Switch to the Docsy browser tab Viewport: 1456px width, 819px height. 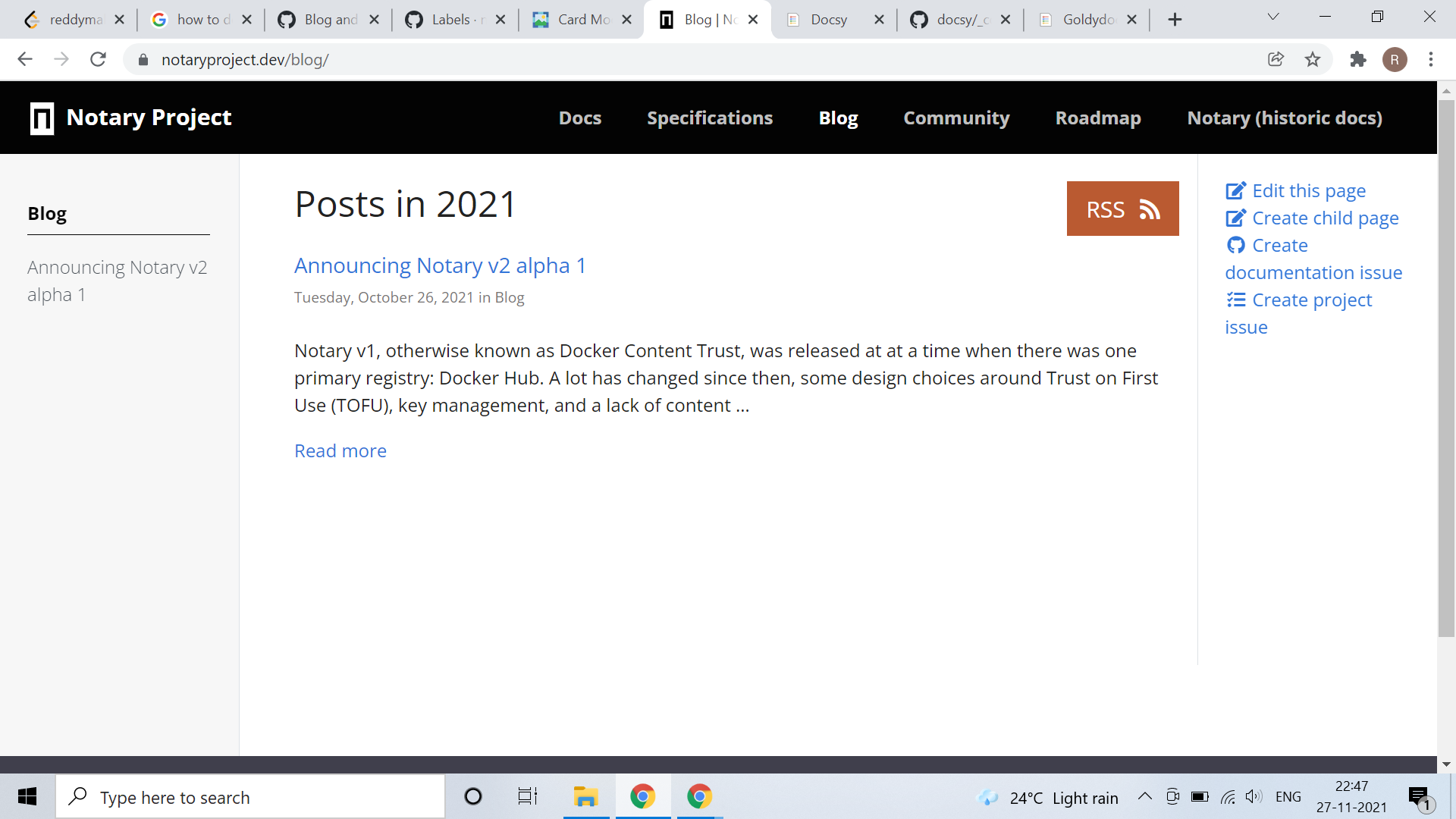(x=830, y=19)
